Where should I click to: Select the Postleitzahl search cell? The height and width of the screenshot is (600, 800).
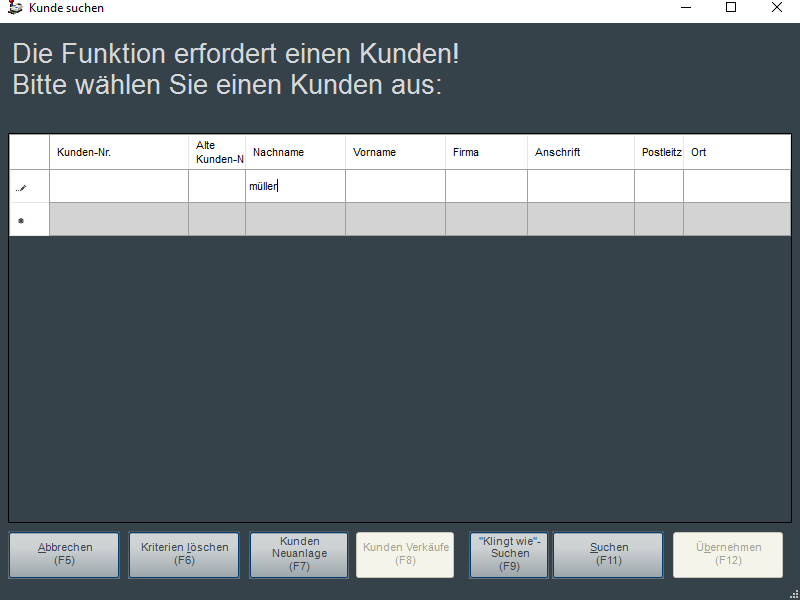click(658, 186)
